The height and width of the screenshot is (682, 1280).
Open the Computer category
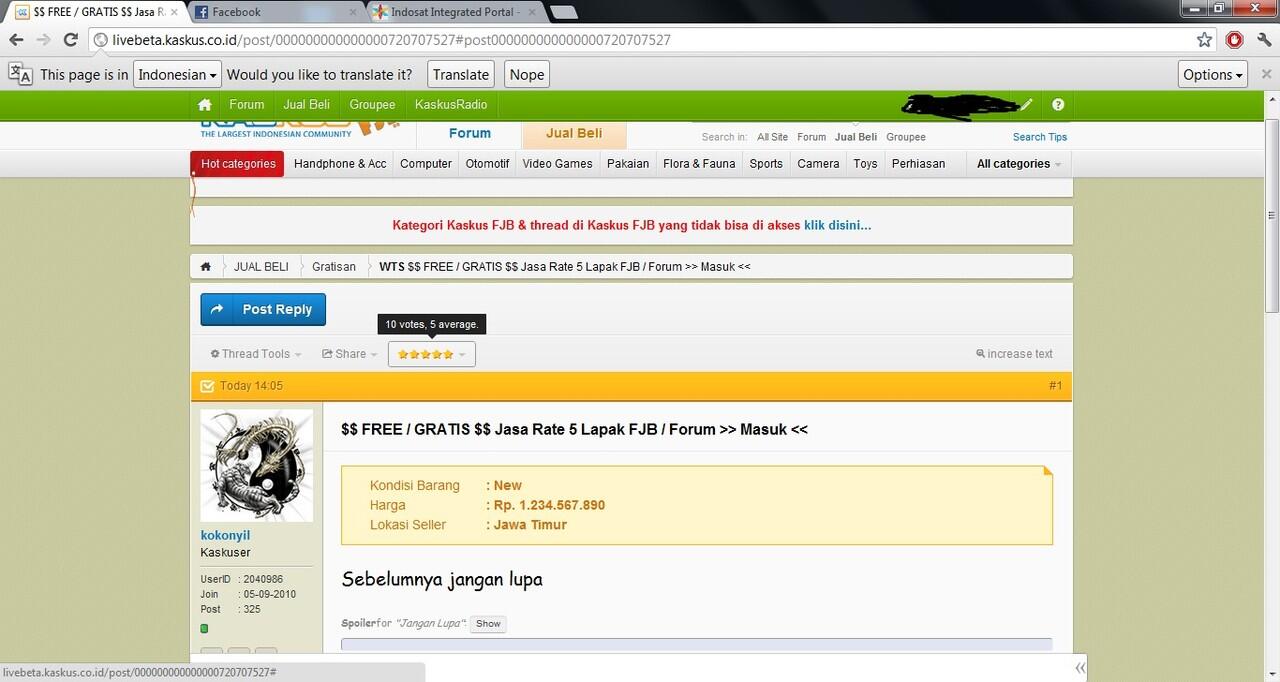coord(426,164)
